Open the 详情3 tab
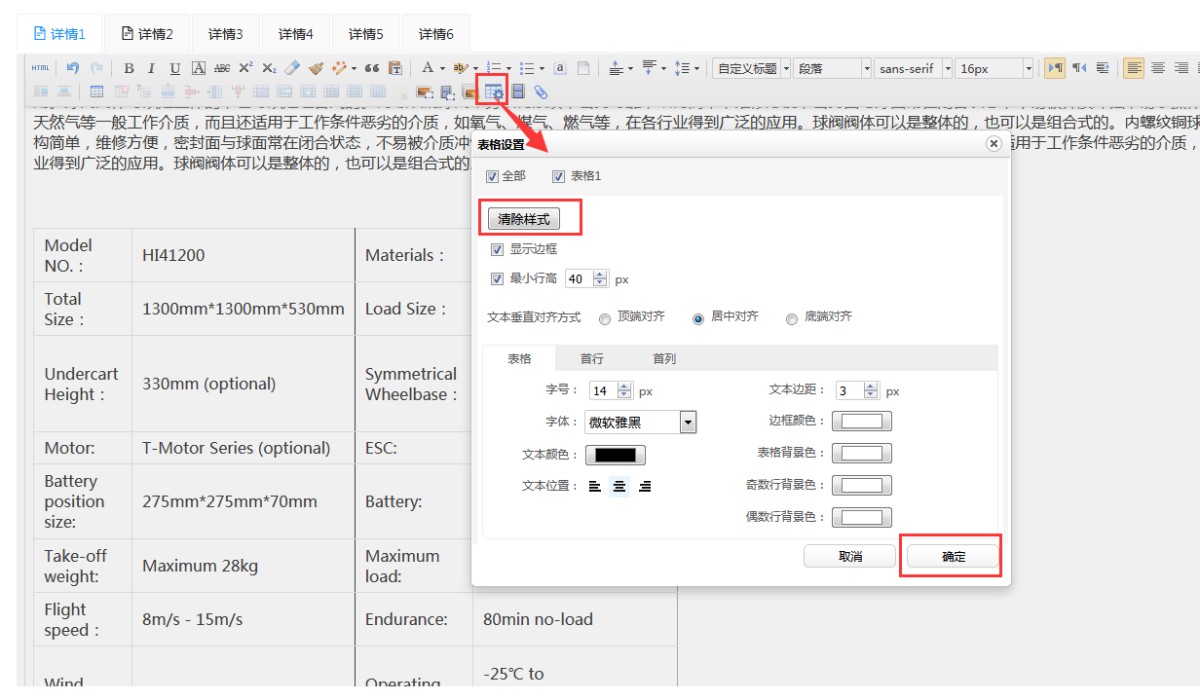This screenshot has width=1200, height=700. [225, 34]
